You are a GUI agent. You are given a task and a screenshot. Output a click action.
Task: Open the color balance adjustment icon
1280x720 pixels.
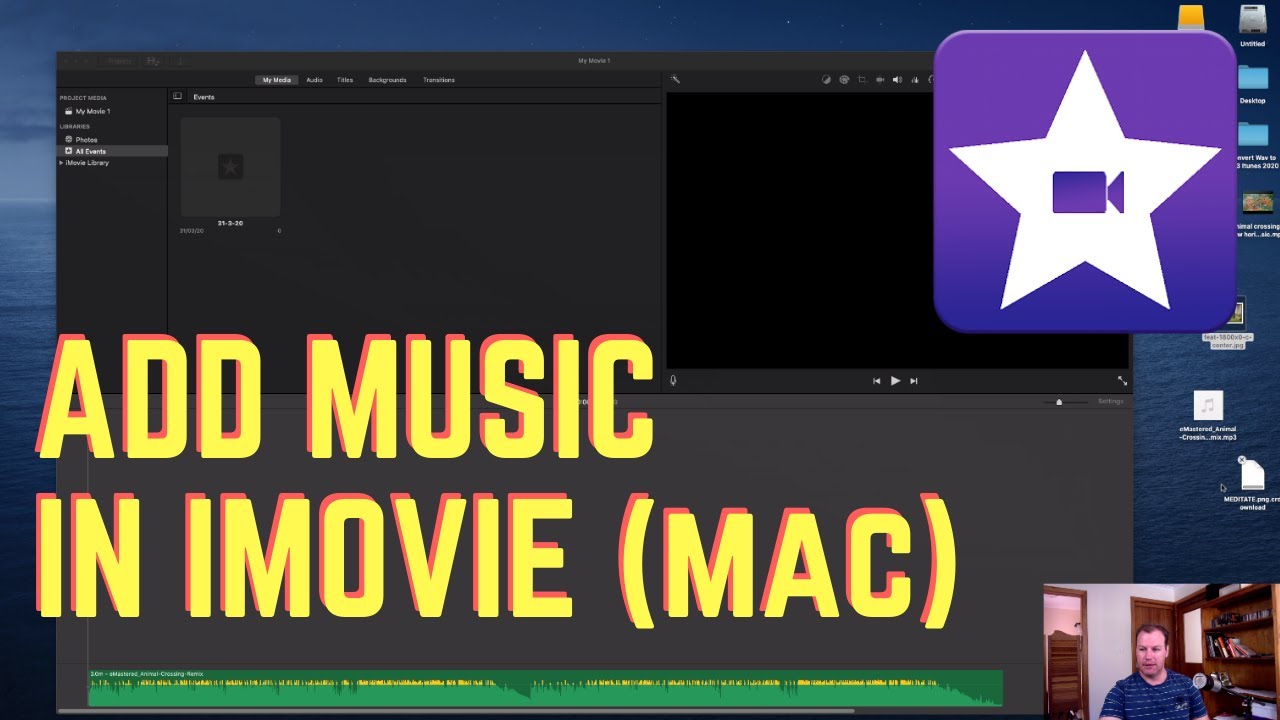pyautogui.click(x=826, y=80)
